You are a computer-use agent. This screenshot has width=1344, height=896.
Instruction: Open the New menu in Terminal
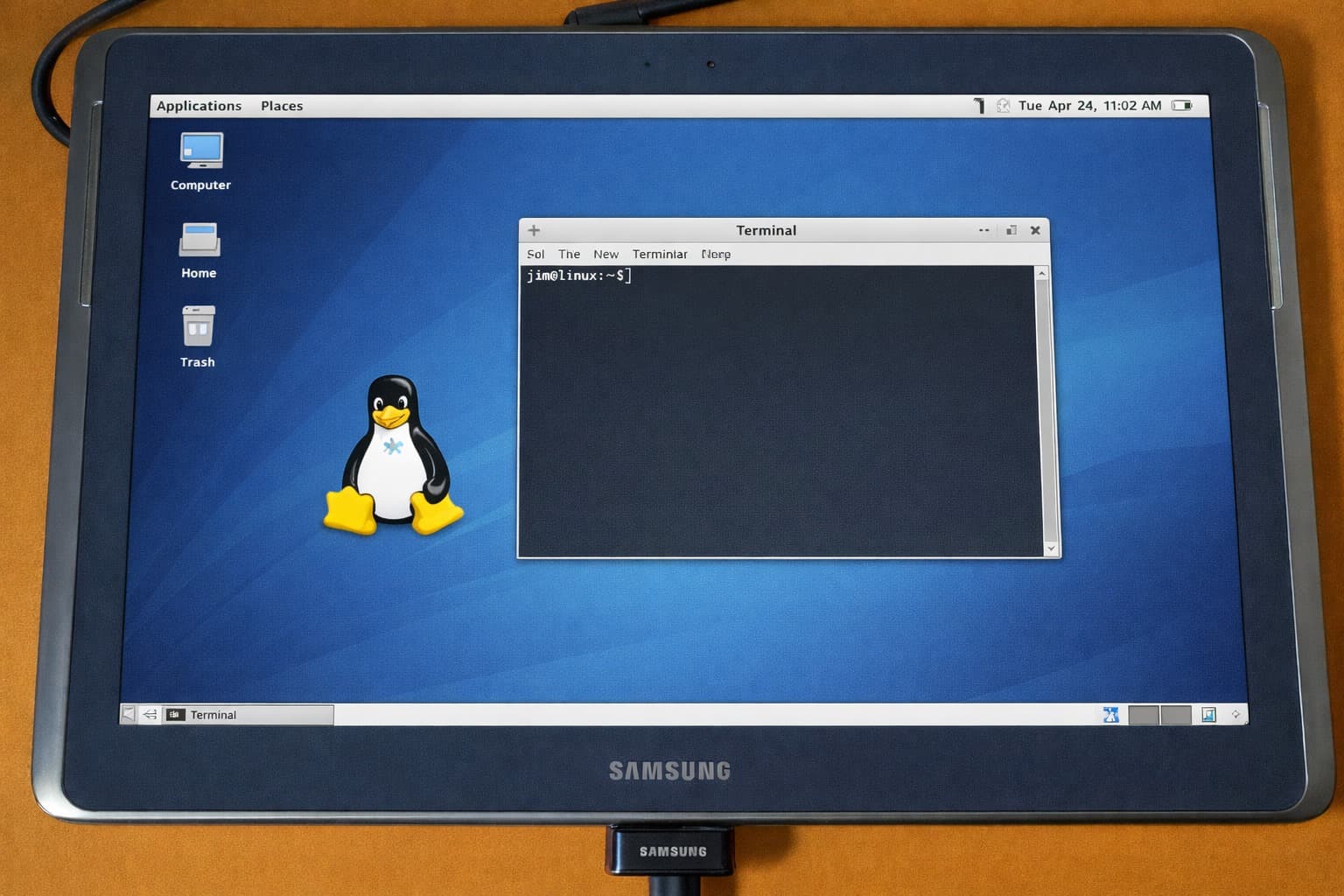pyautogui.click(x=605, y=254)
